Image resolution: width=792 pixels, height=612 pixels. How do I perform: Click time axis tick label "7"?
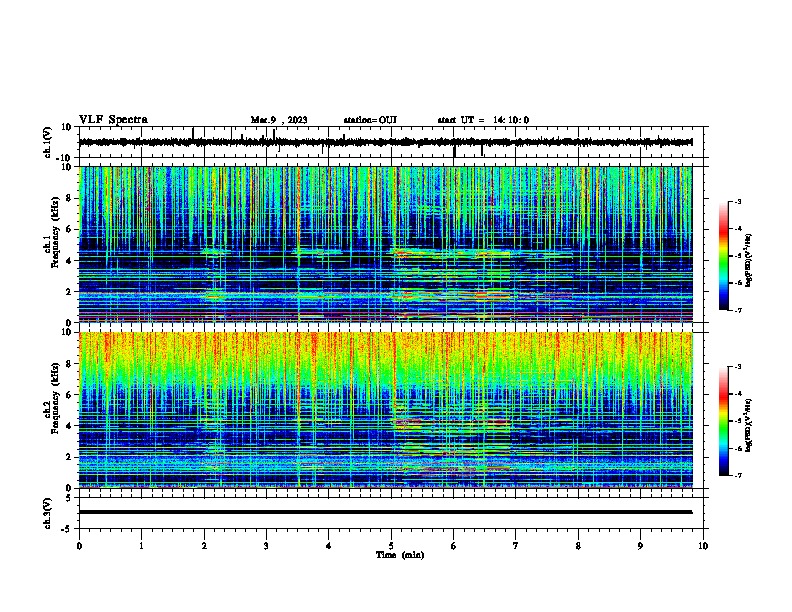pos(516,546)
